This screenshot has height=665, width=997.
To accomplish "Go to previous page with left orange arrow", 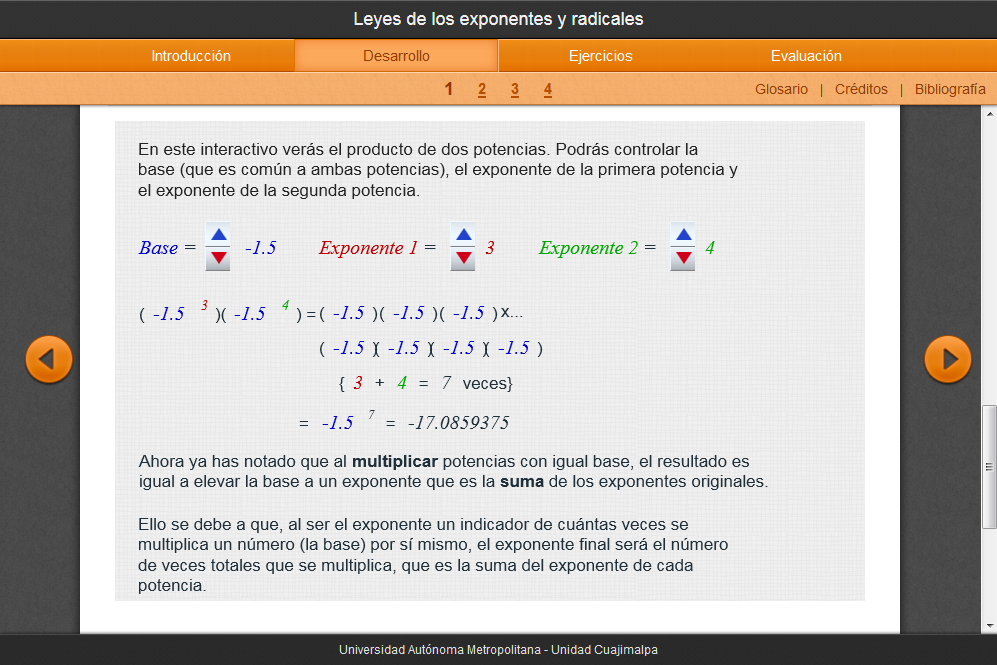I will point(49,360).
